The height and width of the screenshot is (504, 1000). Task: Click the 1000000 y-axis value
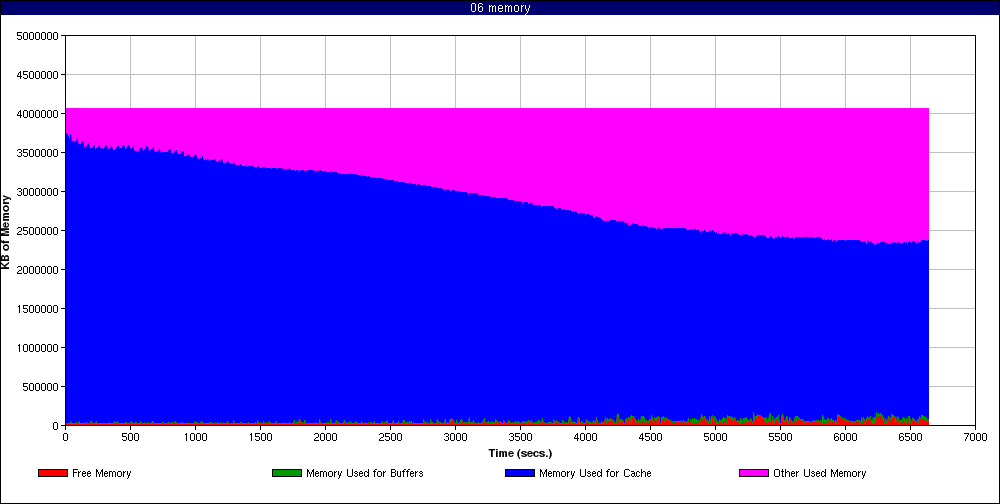click(38, 348)
